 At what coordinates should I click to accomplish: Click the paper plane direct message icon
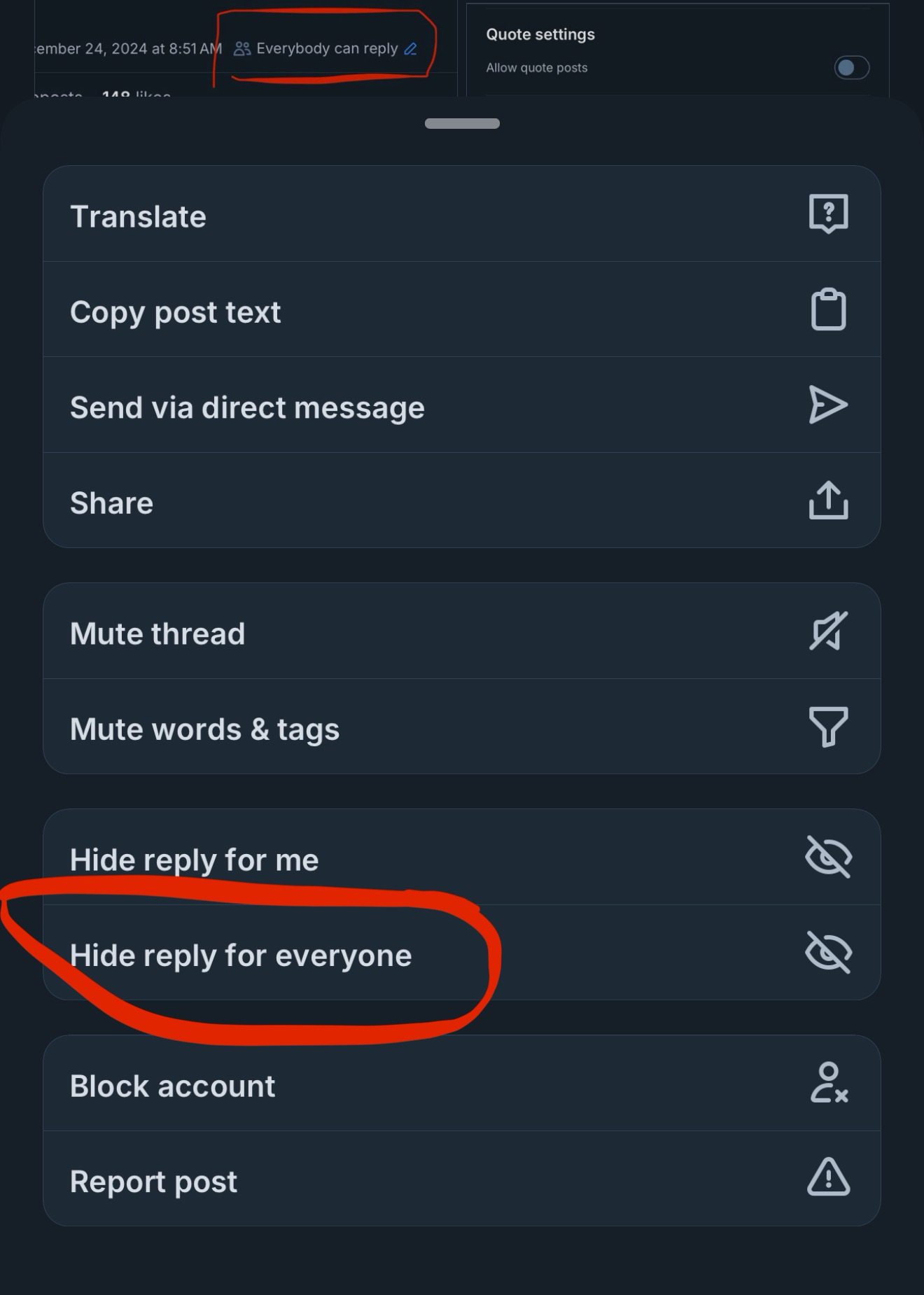click(x=828, y=405)
